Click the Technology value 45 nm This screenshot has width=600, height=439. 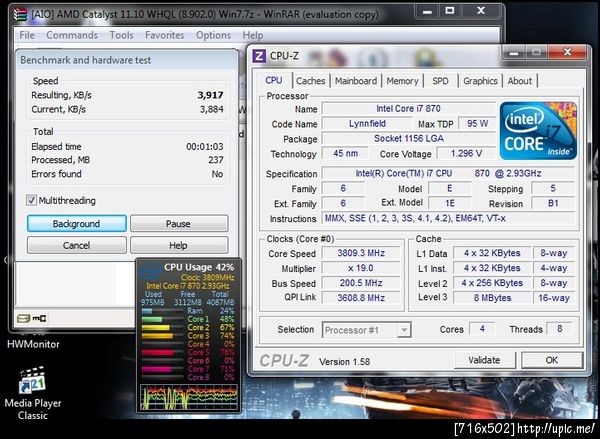pos(345,153)
